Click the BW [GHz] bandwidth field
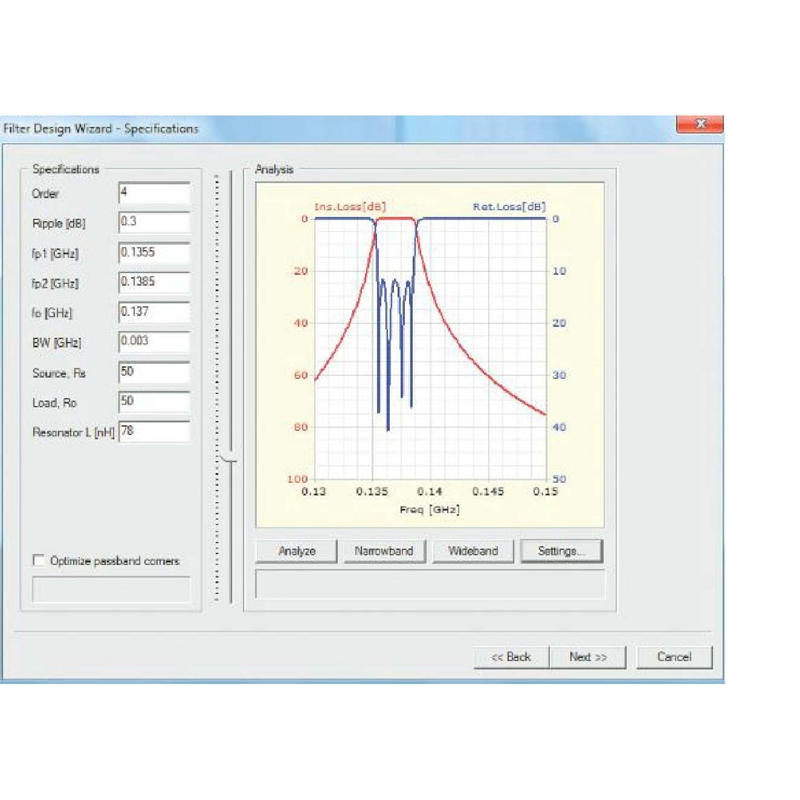The height and width of the screenshot is (800, 800). pos(154,342)
